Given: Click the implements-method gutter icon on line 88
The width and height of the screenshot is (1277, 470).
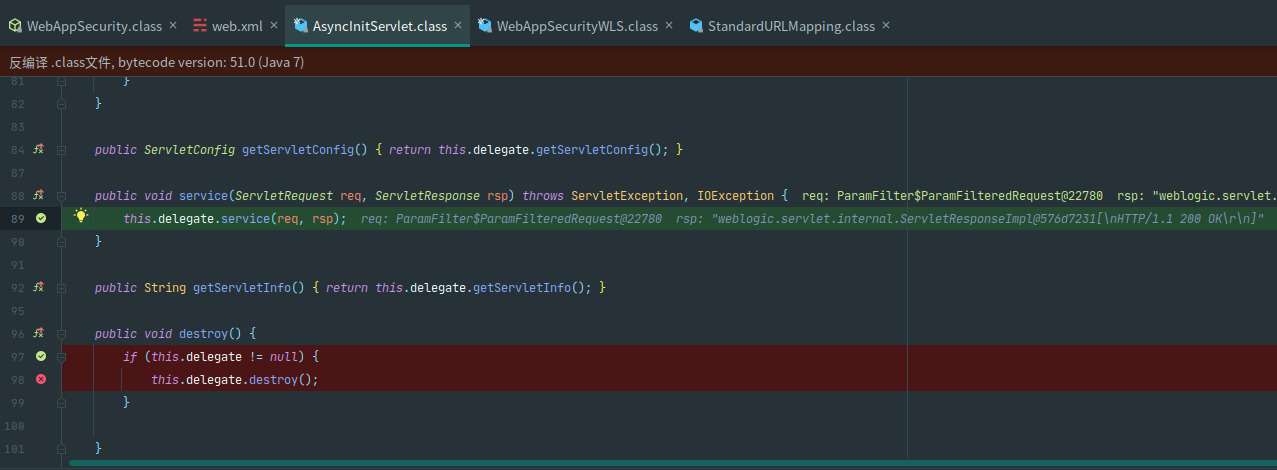Looking at the screenshot, I should (40, 195).
